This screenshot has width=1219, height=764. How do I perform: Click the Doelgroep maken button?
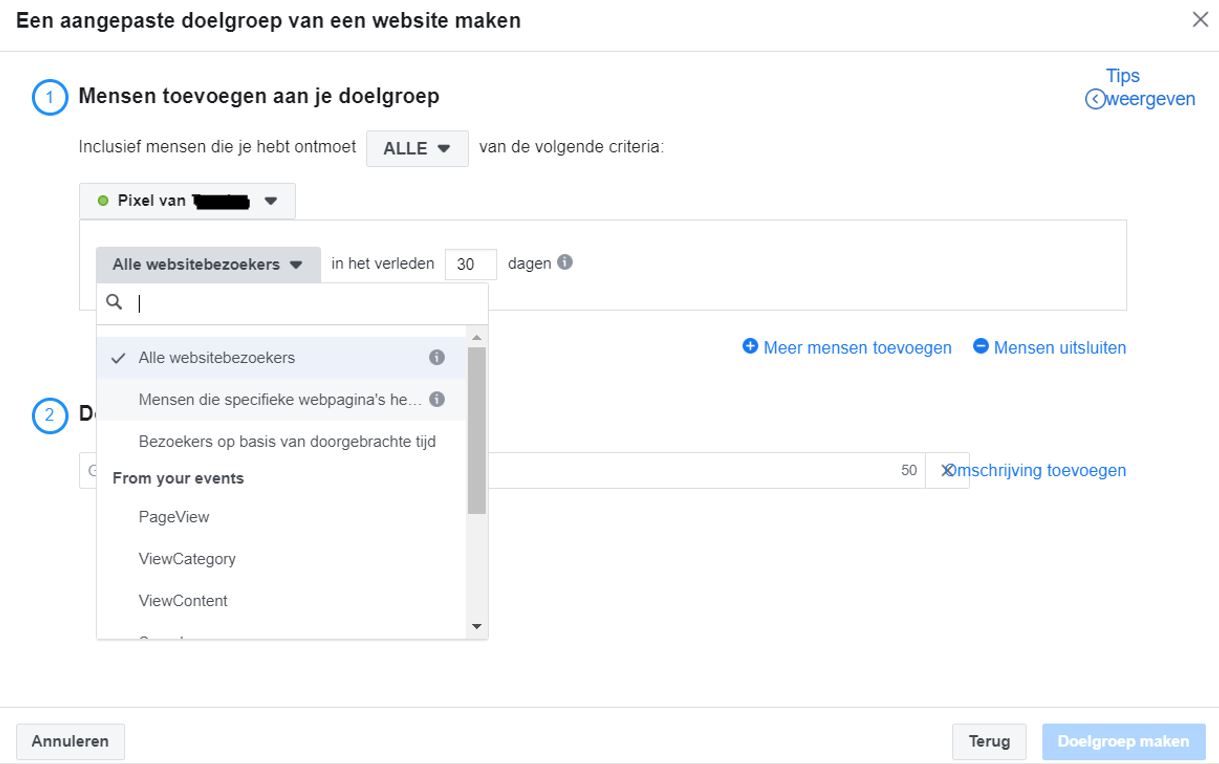click(1123, 741)
